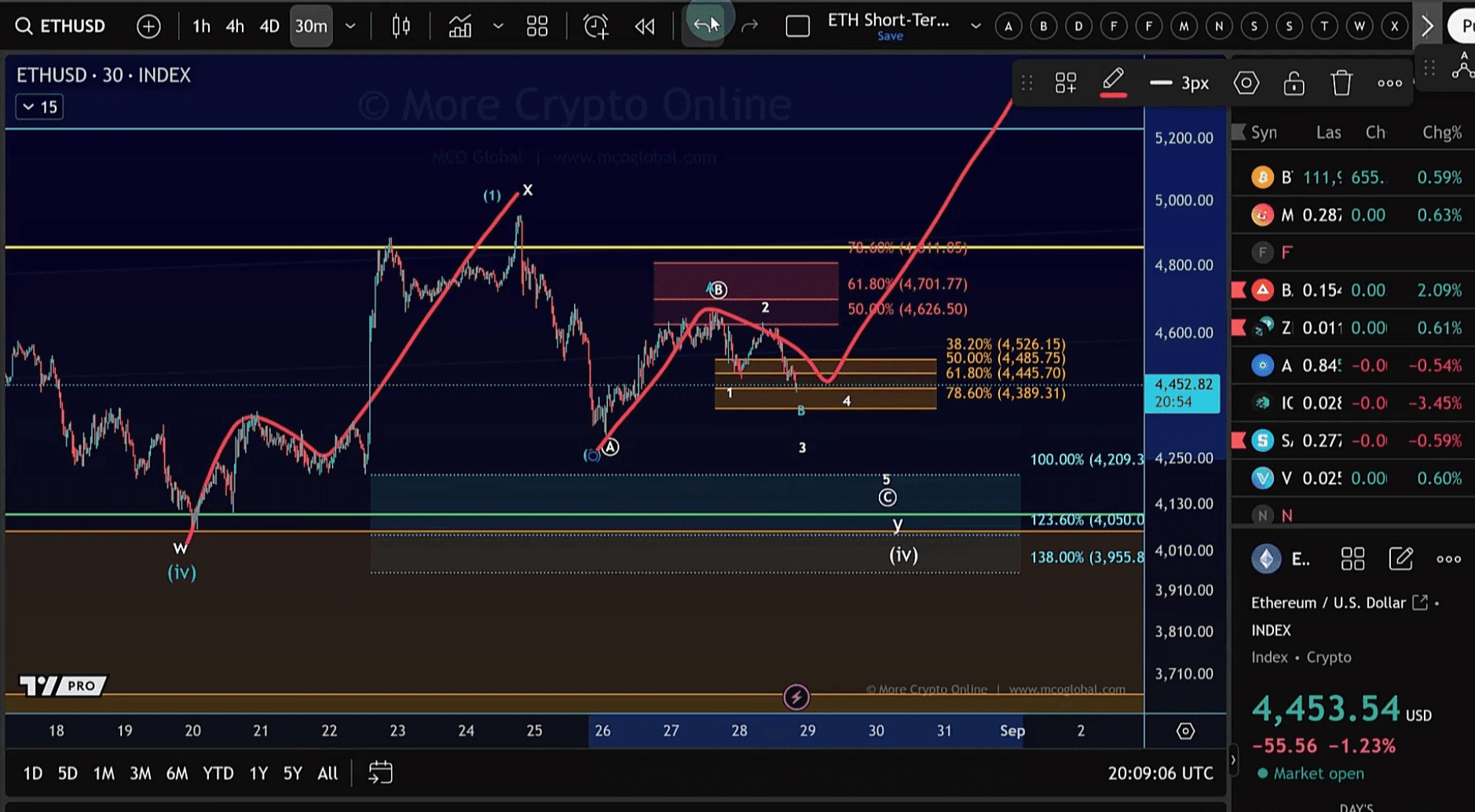
Task: Add note edit icon for ETH
Action: [x=1400, y=559]
